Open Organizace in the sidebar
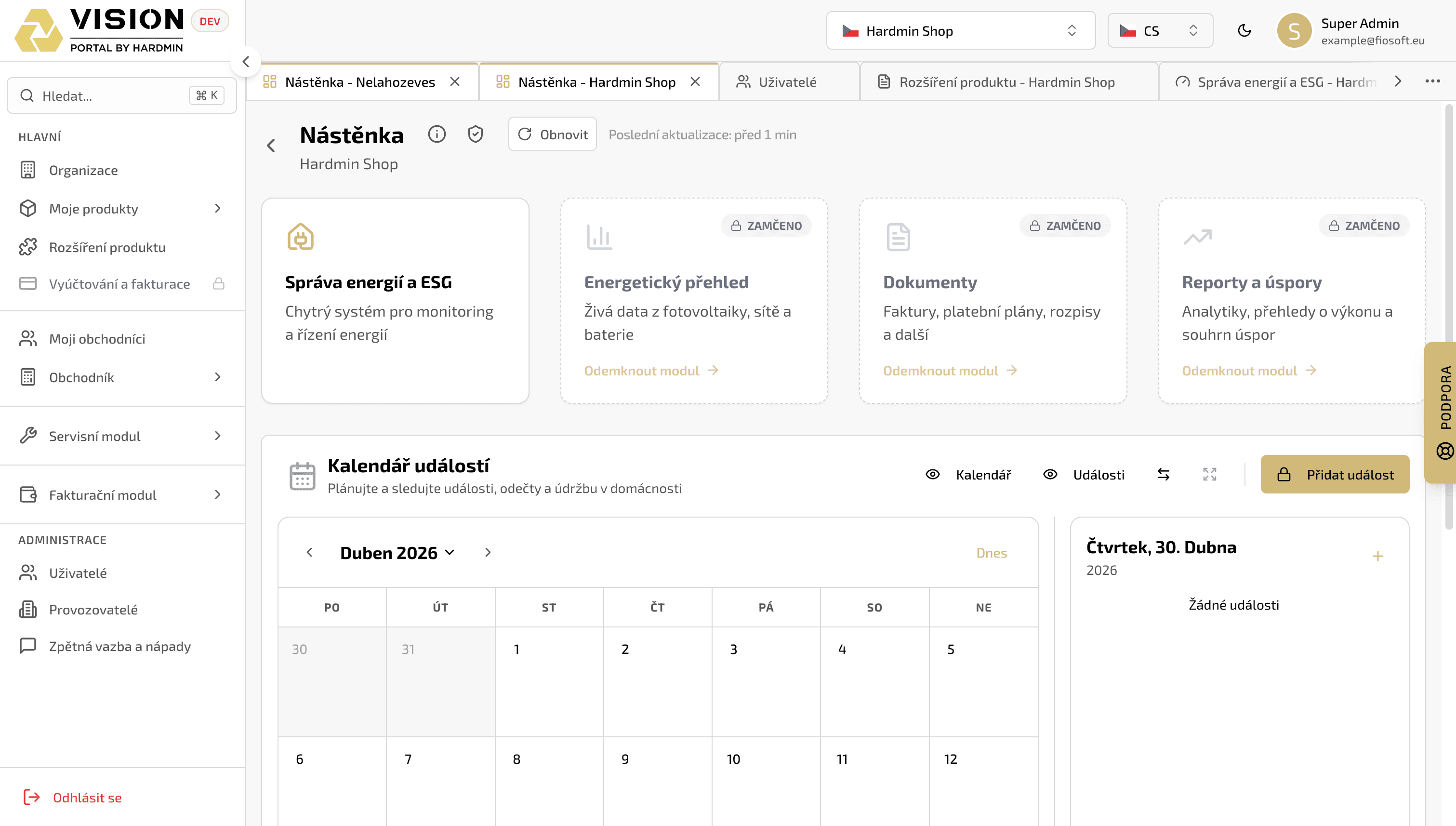The width and height of the screenshot is (1456, 826). 122,170
